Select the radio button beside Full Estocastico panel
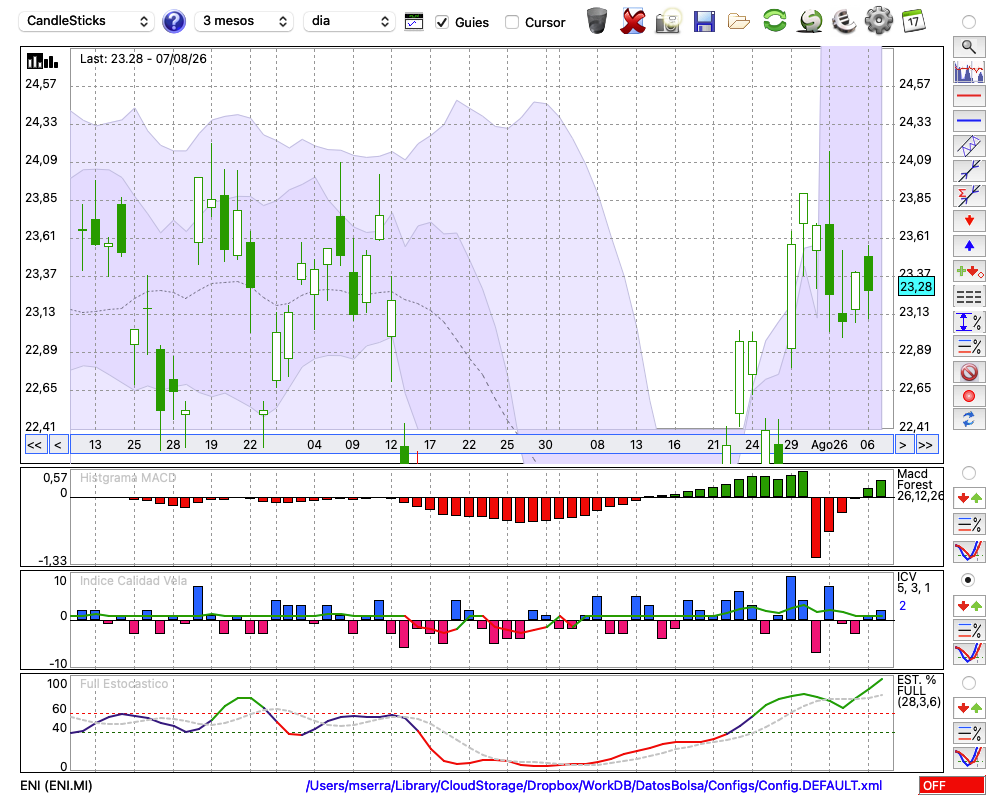1000x800 pixels. [x=968, y=683]
